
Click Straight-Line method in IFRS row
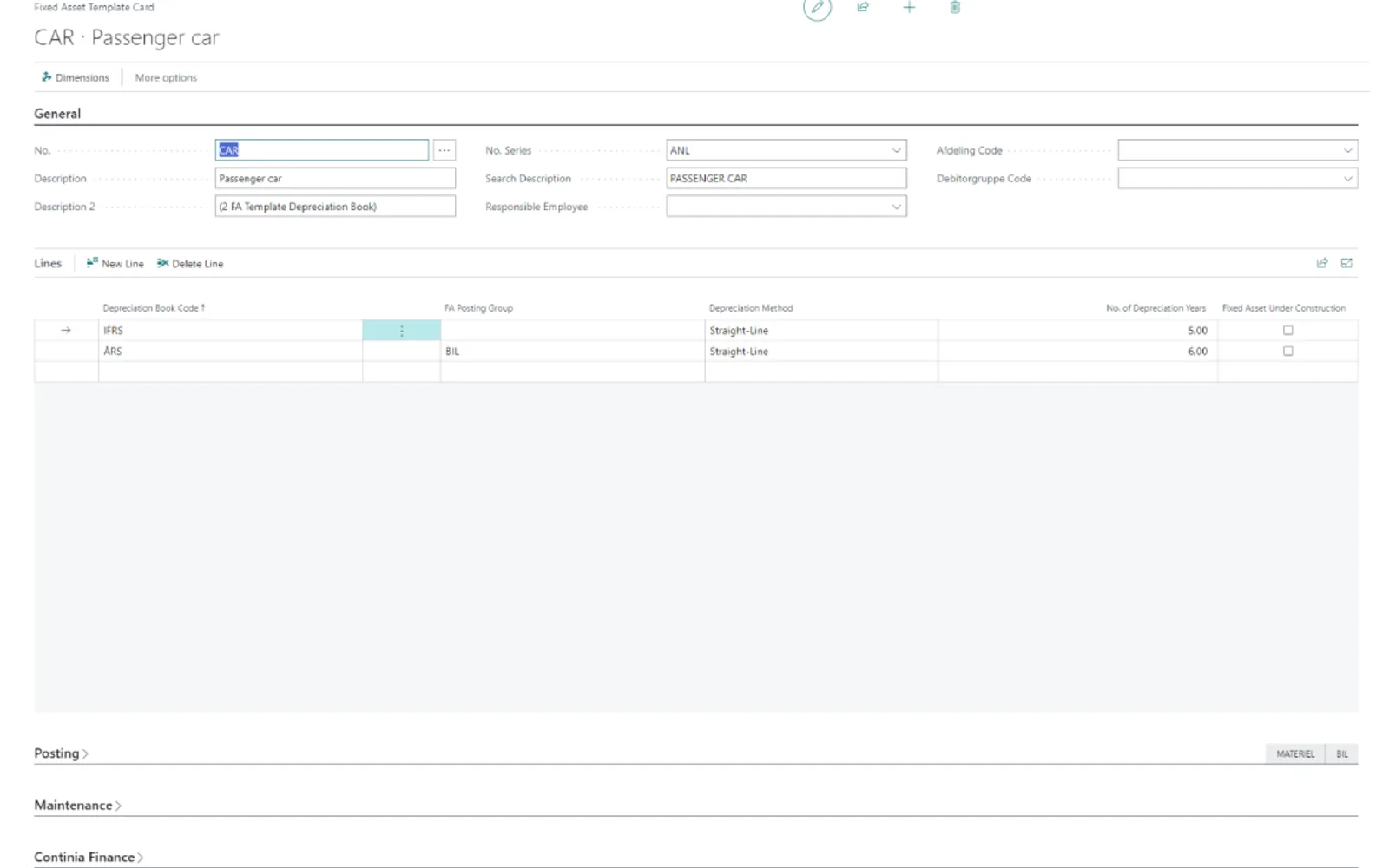click(821, 331)
